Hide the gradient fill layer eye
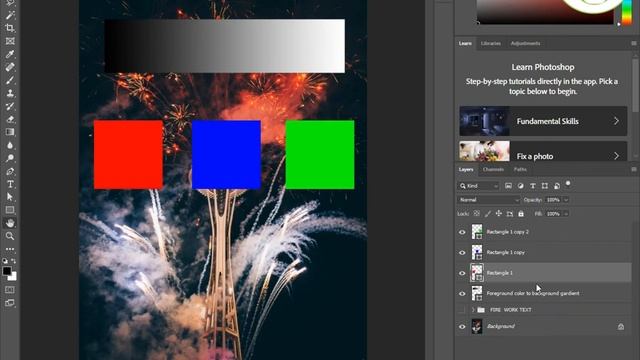 pos(462,293)
